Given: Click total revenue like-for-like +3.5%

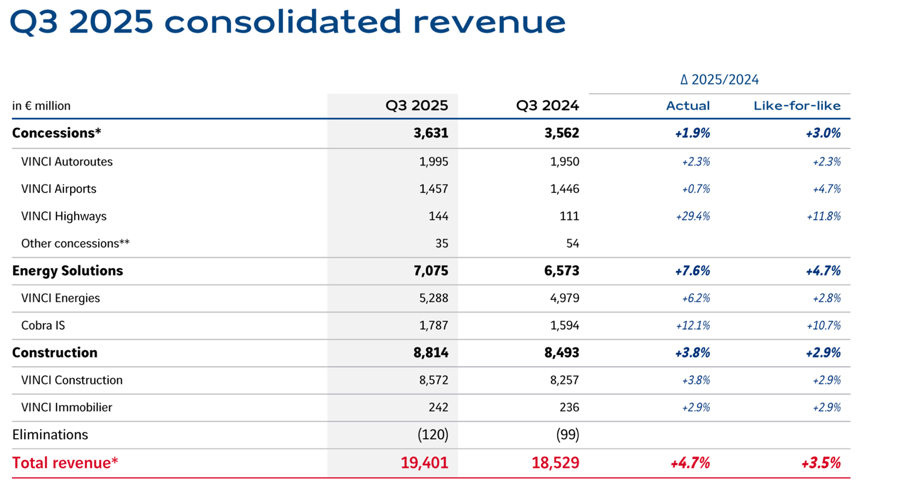Looking at the screenshot, I should tap(821, 463).
